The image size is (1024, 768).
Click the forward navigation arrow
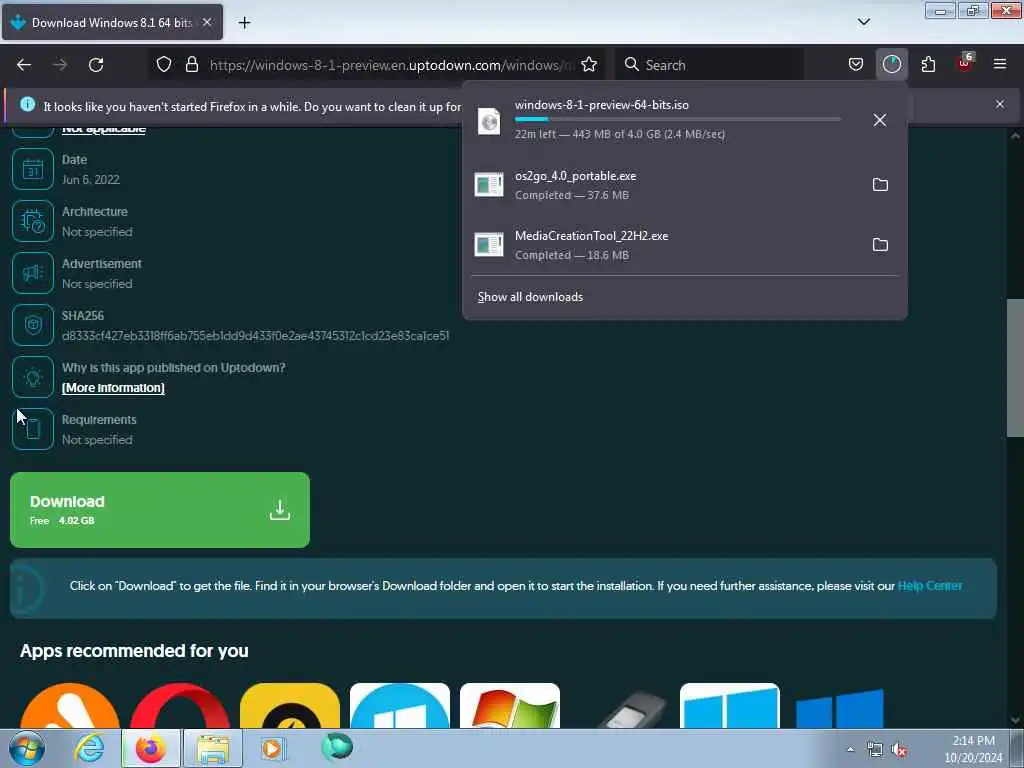click(60, 65)
